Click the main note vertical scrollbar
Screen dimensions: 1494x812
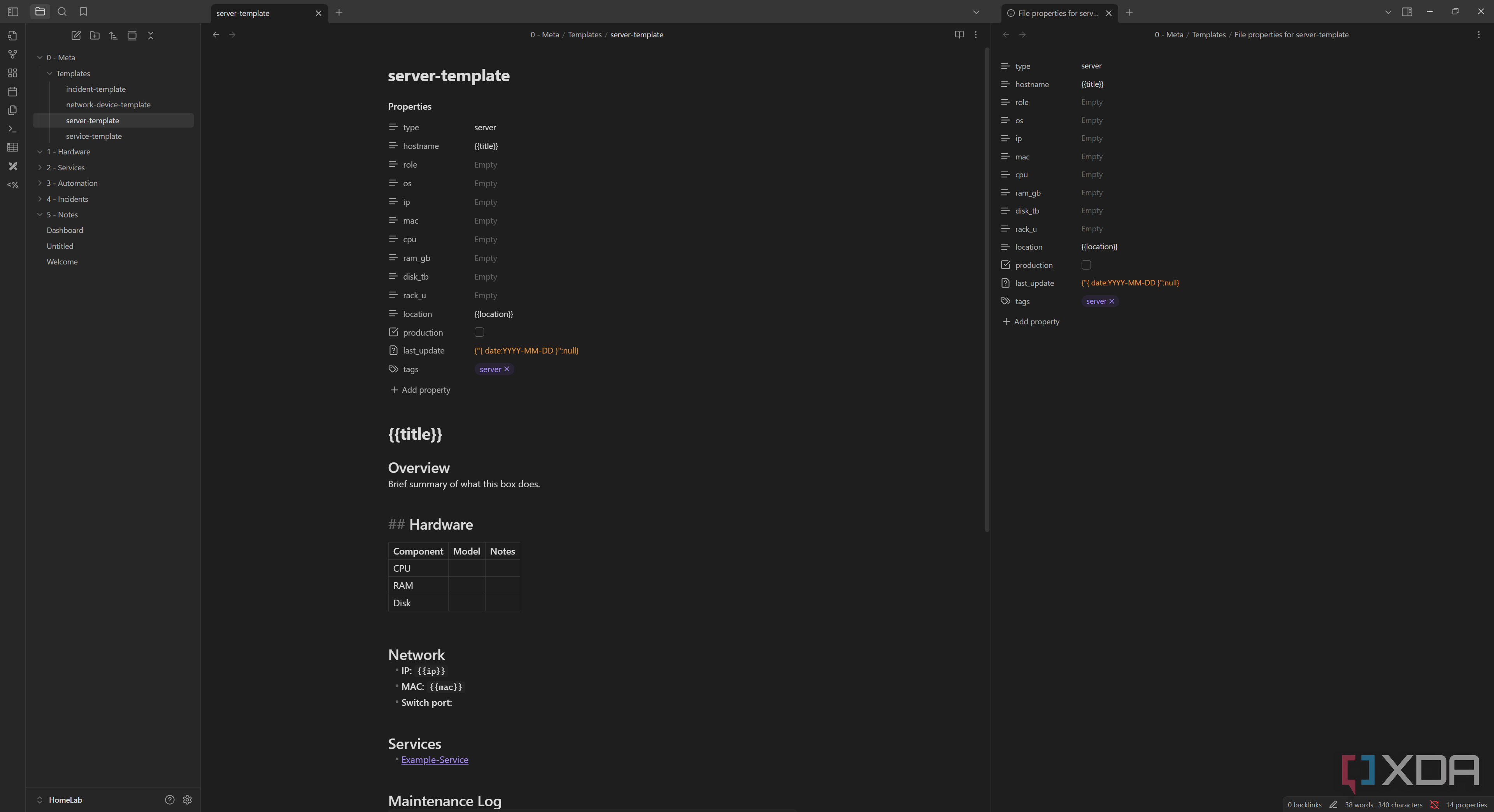(987, 290)
